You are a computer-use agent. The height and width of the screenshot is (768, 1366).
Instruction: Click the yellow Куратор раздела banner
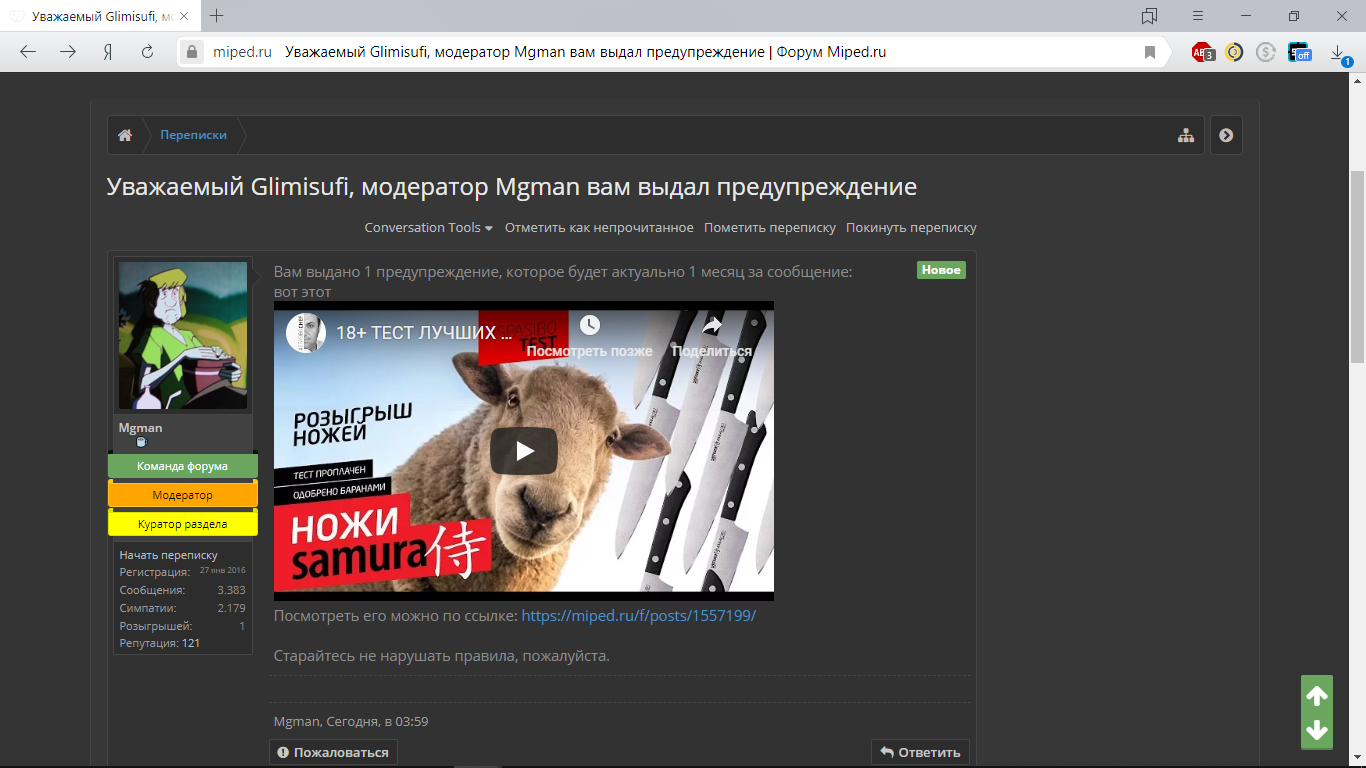pos(183,524)
